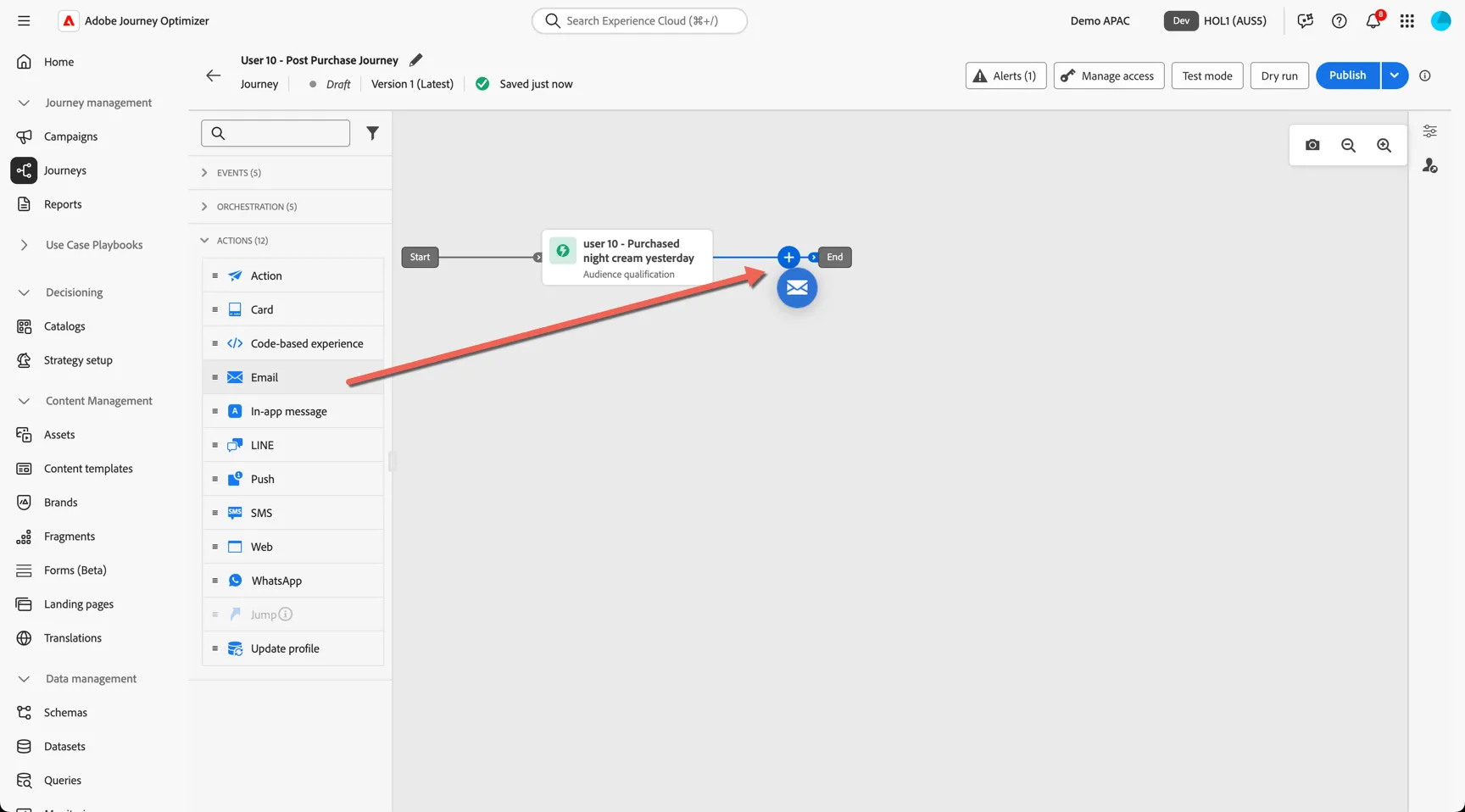This screenshot has width=1465, height=812.
Task: Collapse the ACTIONS (12) section
Action: pos(290,241)
